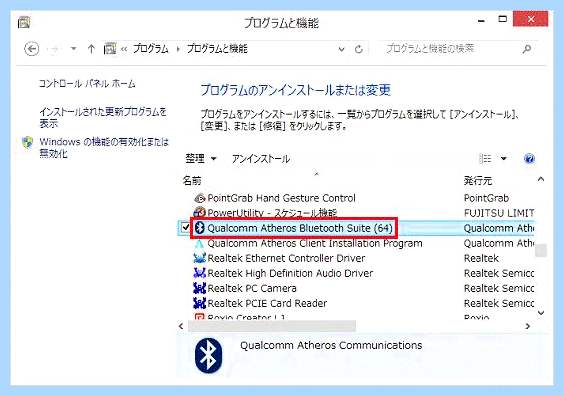The width and height of the screenshot is (564, 396).
Task: Maximize the プログラムと機能 window
Action: 502,19
